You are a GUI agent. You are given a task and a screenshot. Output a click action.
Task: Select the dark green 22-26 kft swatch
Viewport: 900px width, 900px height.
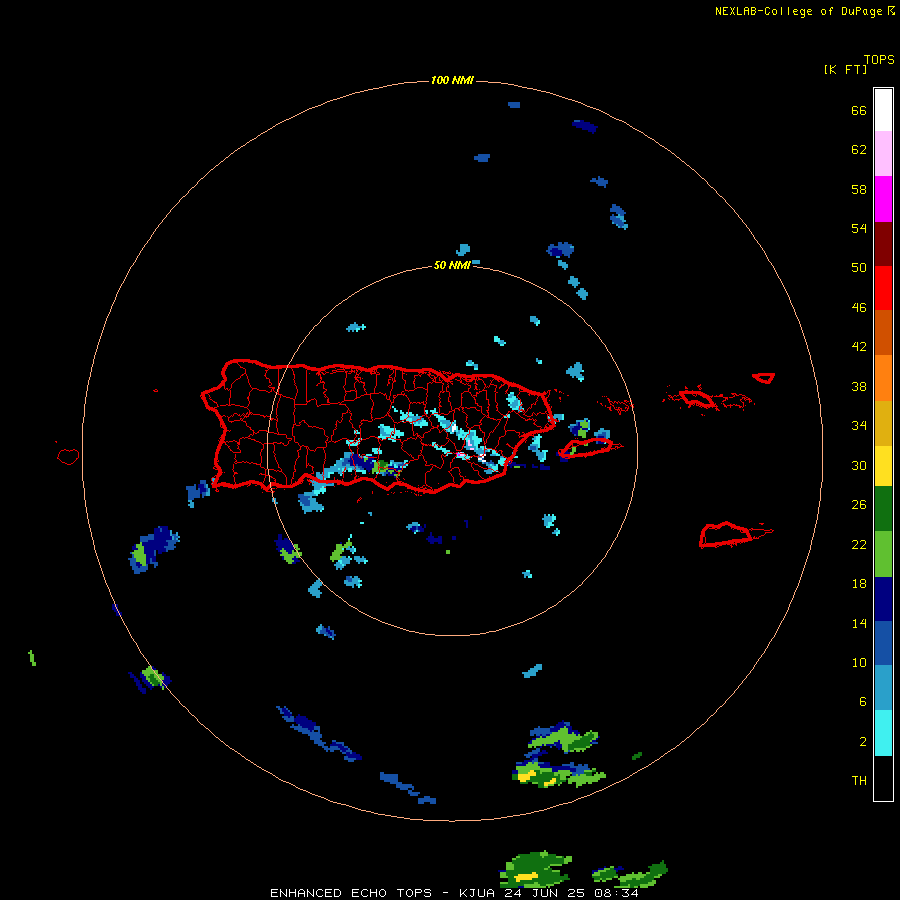[x=883, y=509]
